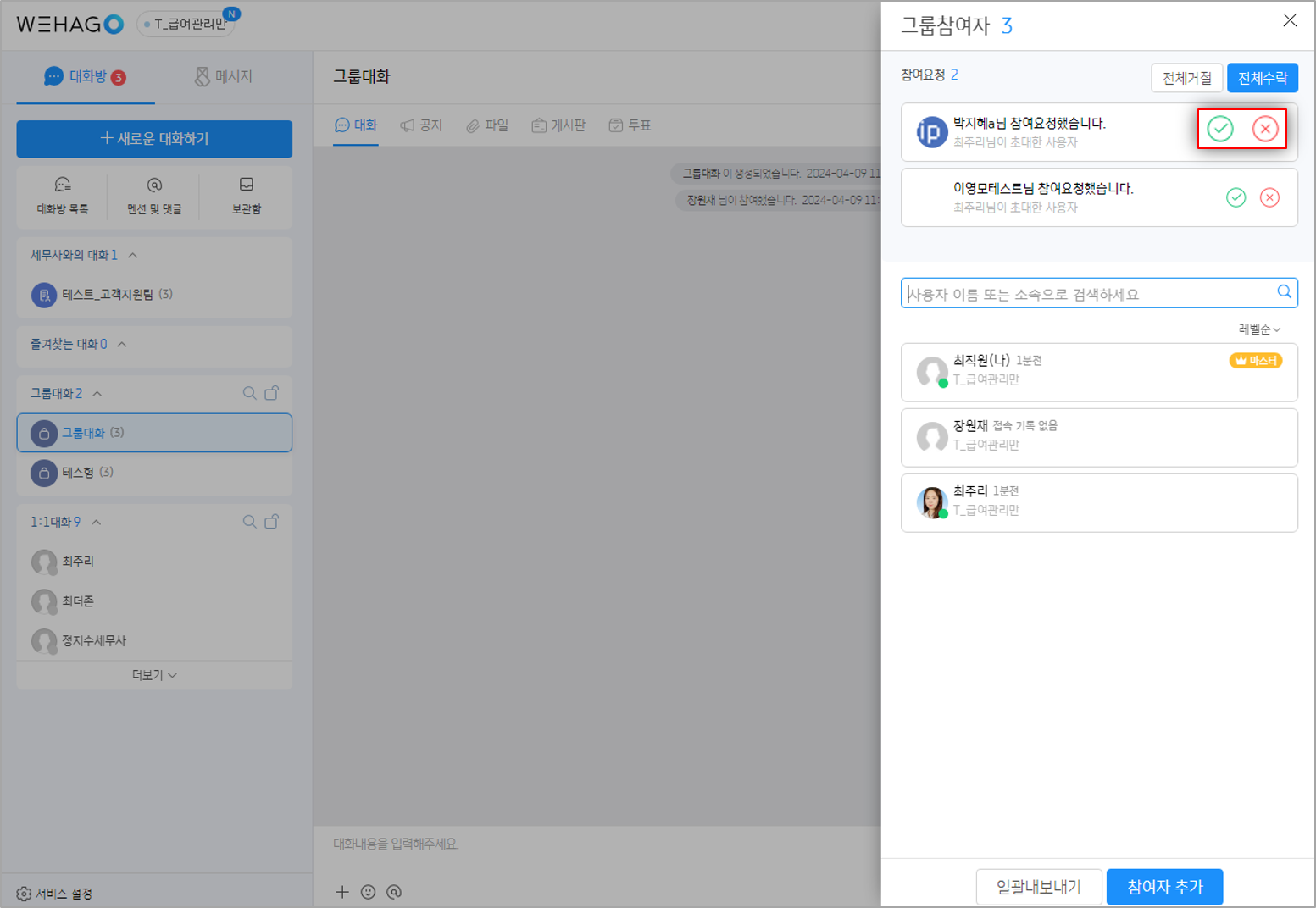Collapse the 1:1대화 section
This screenshot has height=908, width=1316.
point(97,522)
